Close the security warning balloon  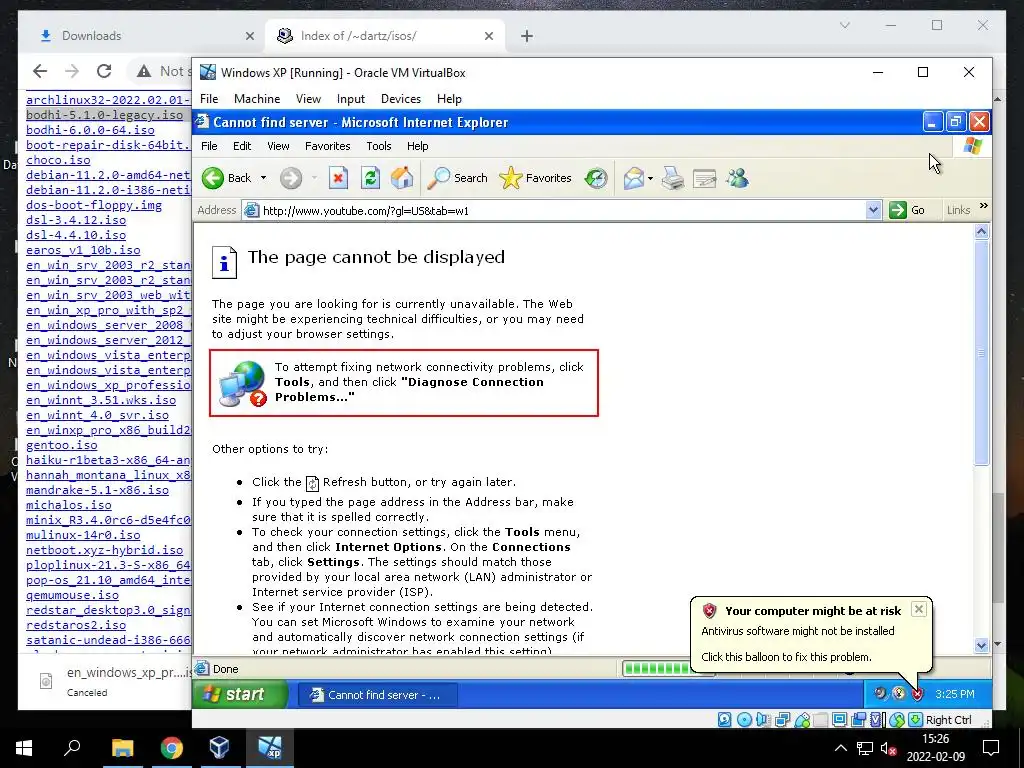(x=918, y=609)
